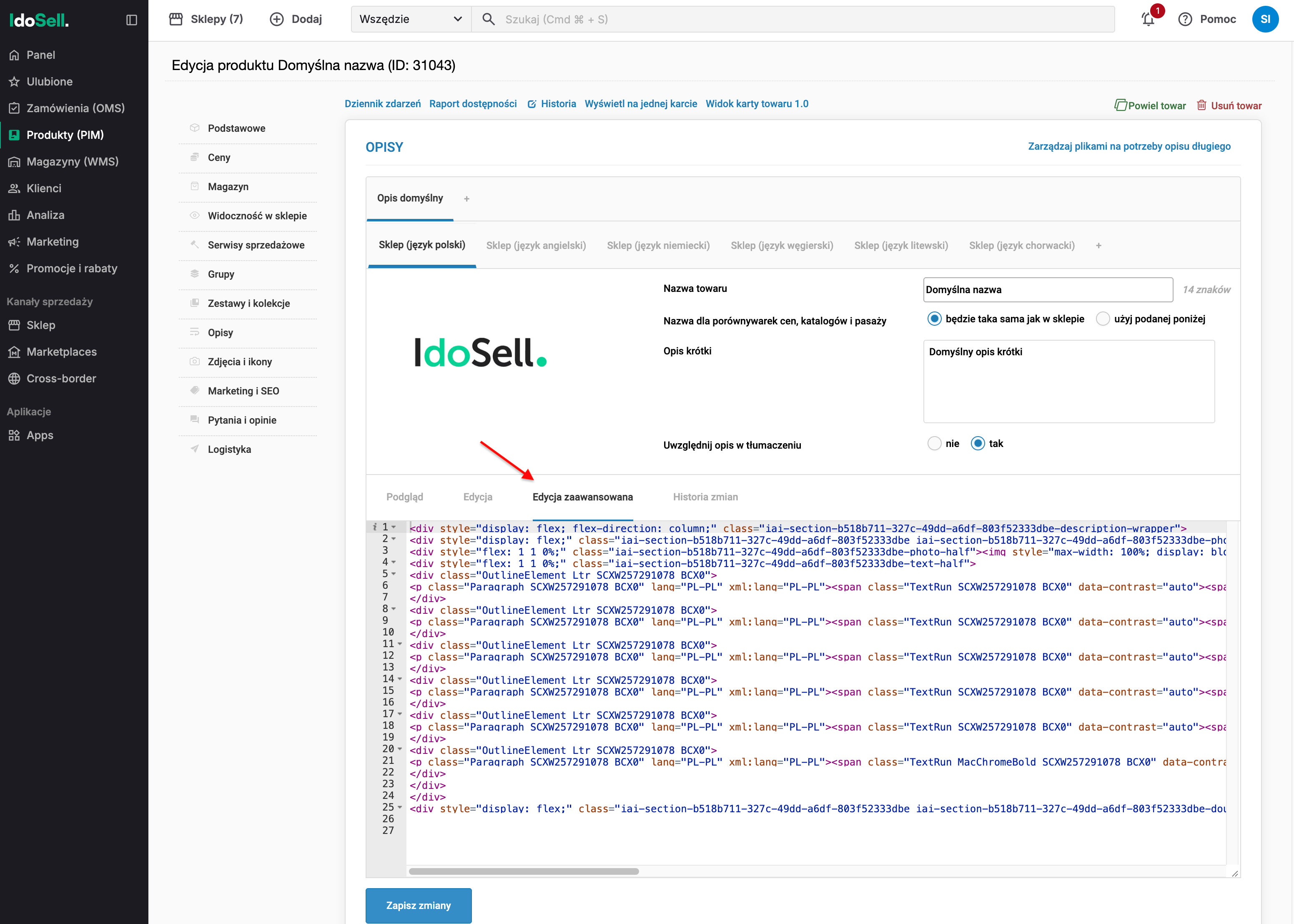The width and height of the screenshot is (1294, 924).
Task: Click the Opis krótki textarea
Action: click(1069, 381)
